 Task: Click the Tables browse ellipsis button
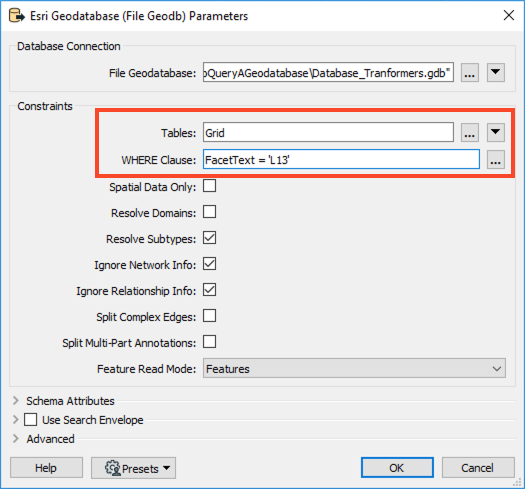click(x=469, y=133)
